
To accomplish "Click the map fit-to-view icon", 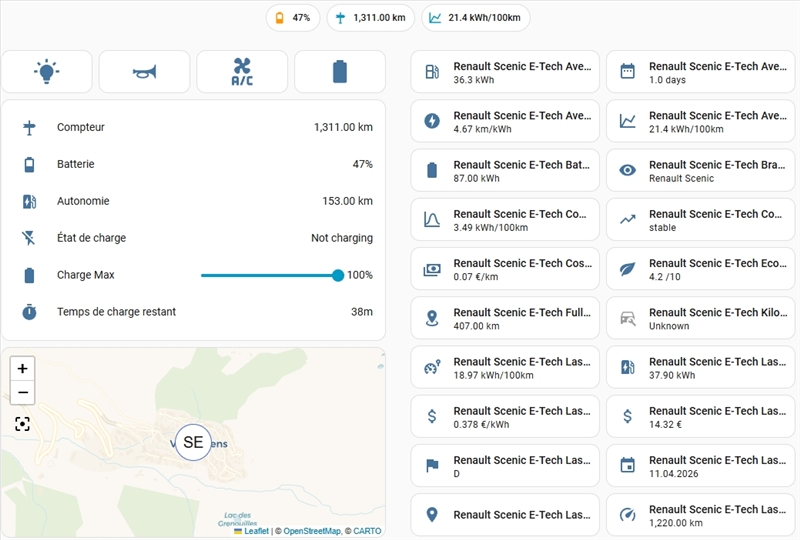I will coord(22,424).
